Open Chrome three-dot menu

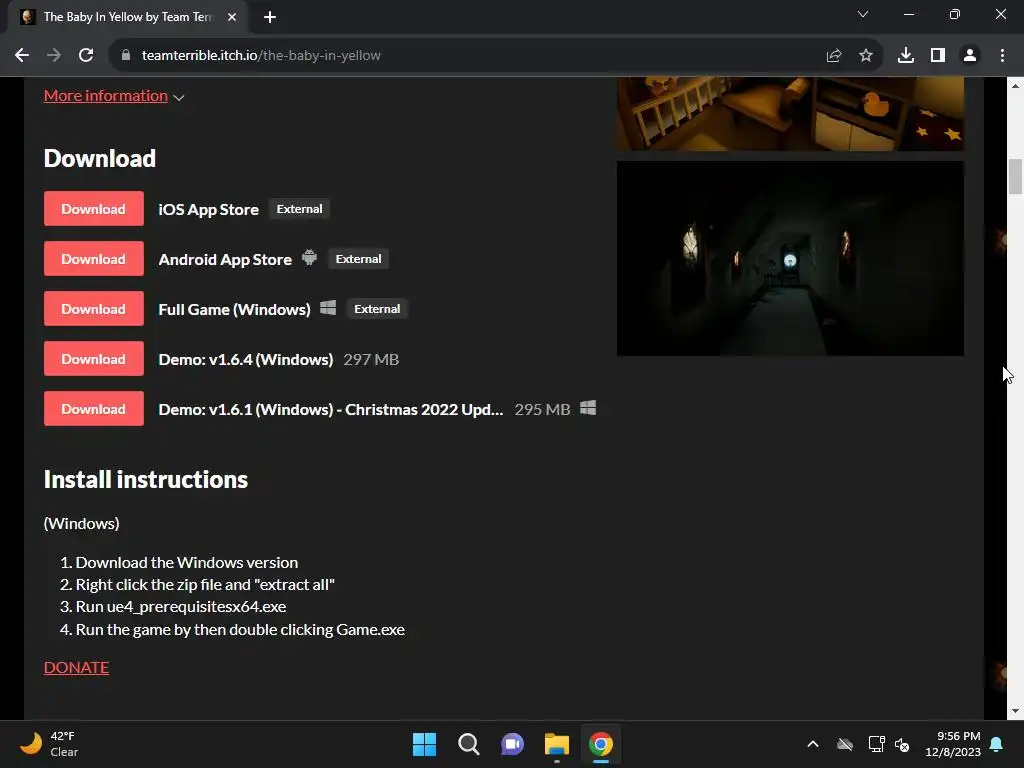1002,56
